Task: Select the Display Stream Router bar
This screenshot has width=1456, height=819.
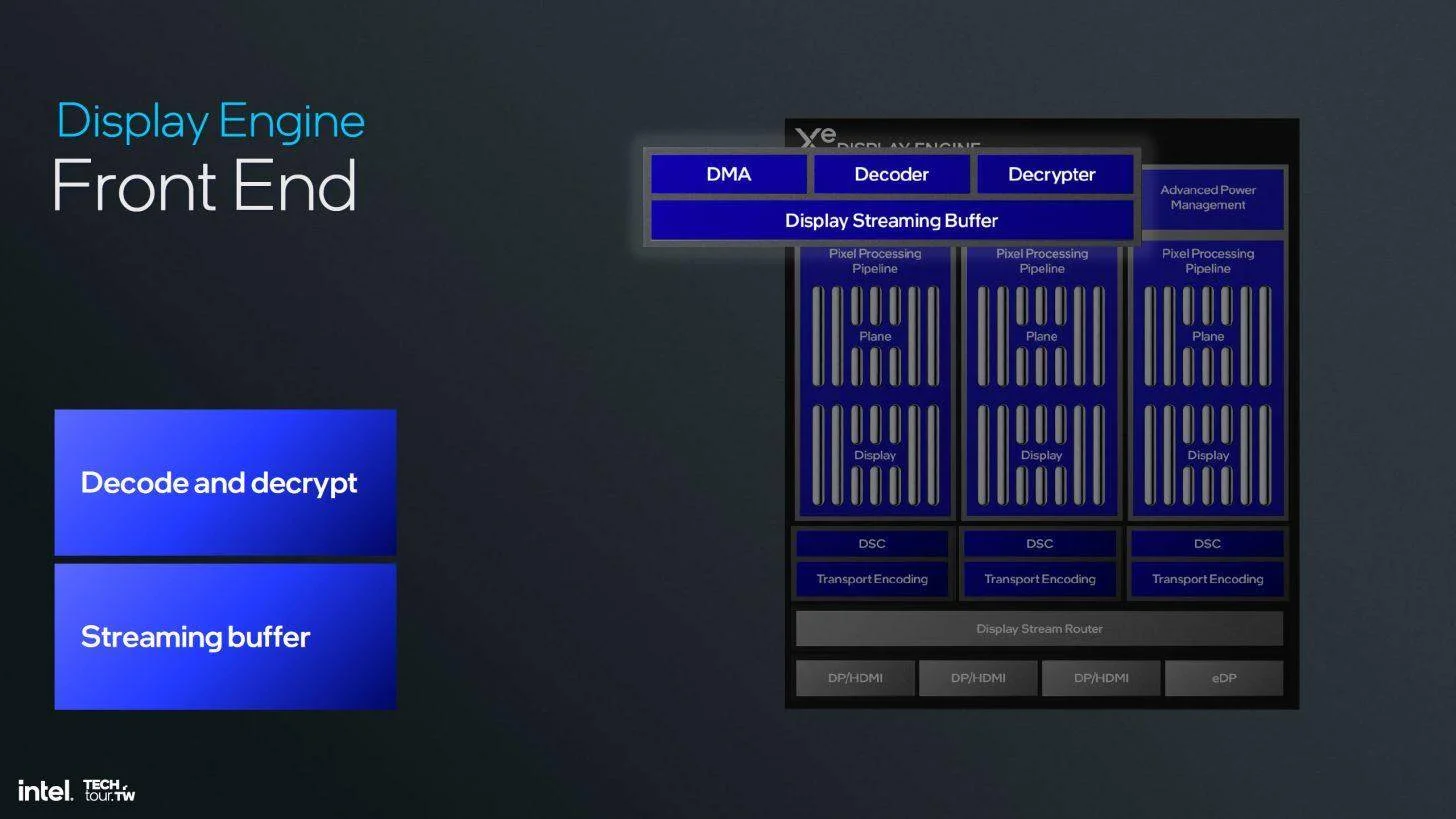Action: pos(1039,629)
